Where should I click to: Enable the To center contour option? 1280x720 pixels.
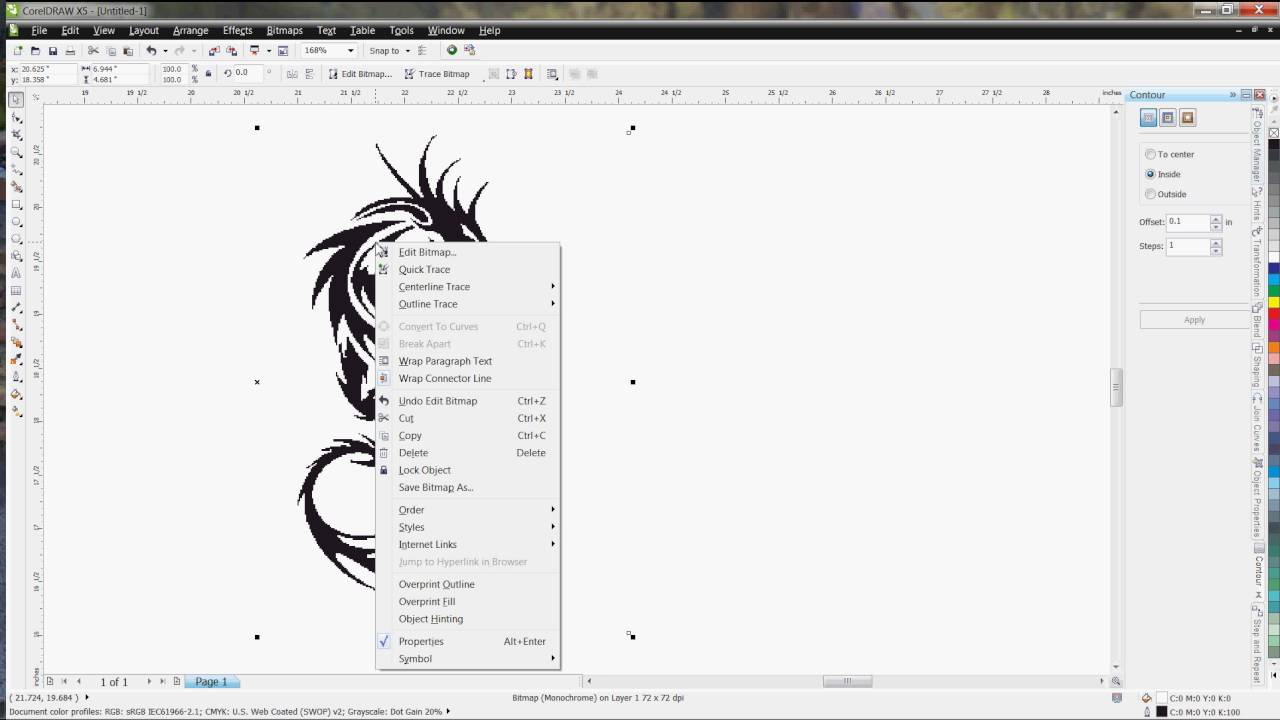[x=1150, y=154]
